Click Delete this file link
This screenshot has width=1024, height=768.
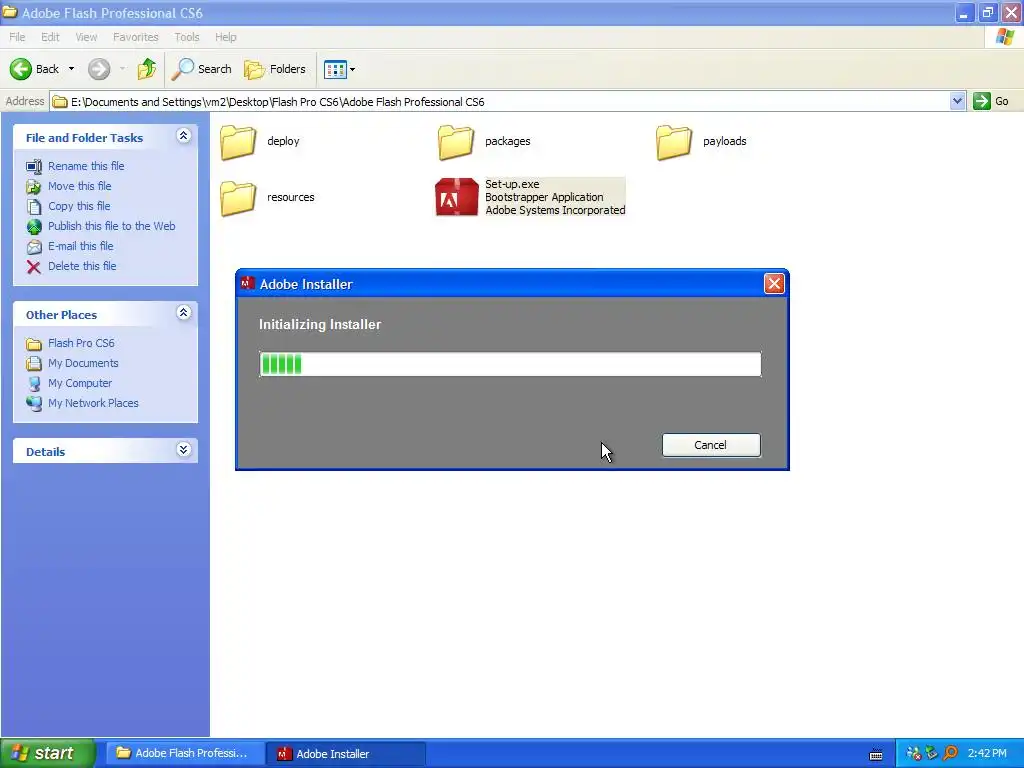[82, 266]
